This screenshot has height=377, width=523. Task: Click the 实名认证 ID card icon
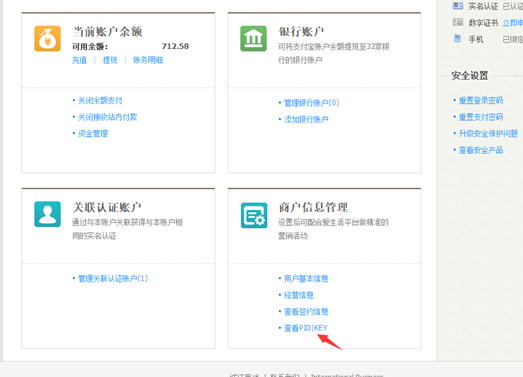tap(458, 5)
